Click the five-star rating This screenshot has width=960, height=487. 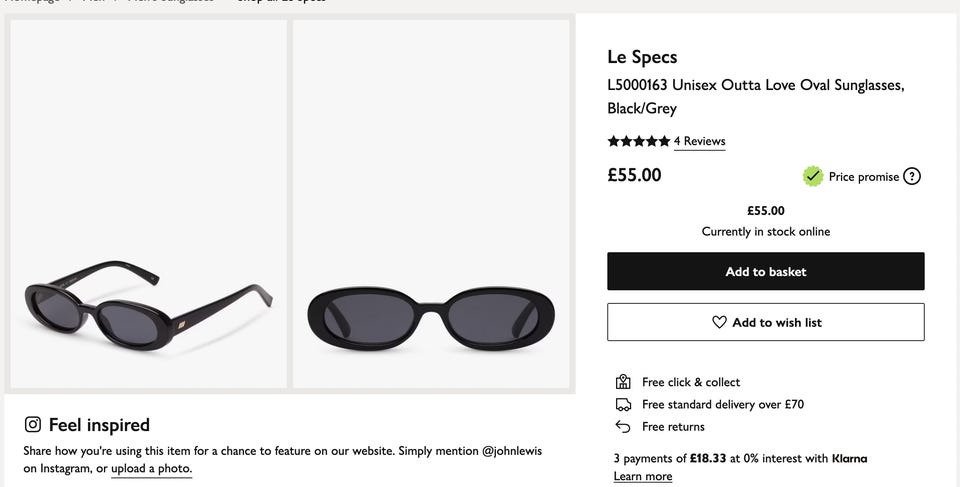click(638, 141)
